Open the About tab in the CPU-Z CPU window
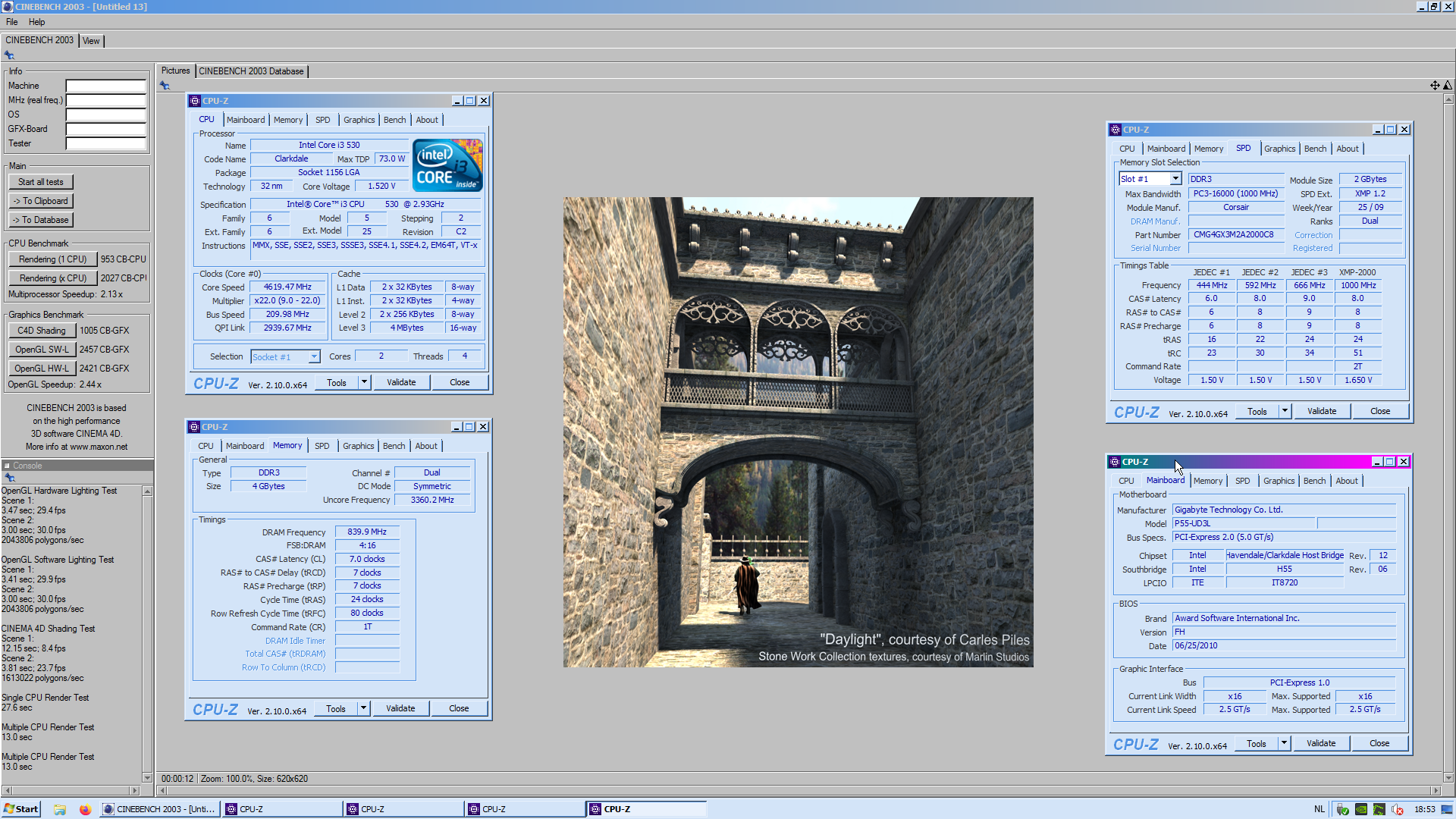1456x819 pixels. click(427, 120)
